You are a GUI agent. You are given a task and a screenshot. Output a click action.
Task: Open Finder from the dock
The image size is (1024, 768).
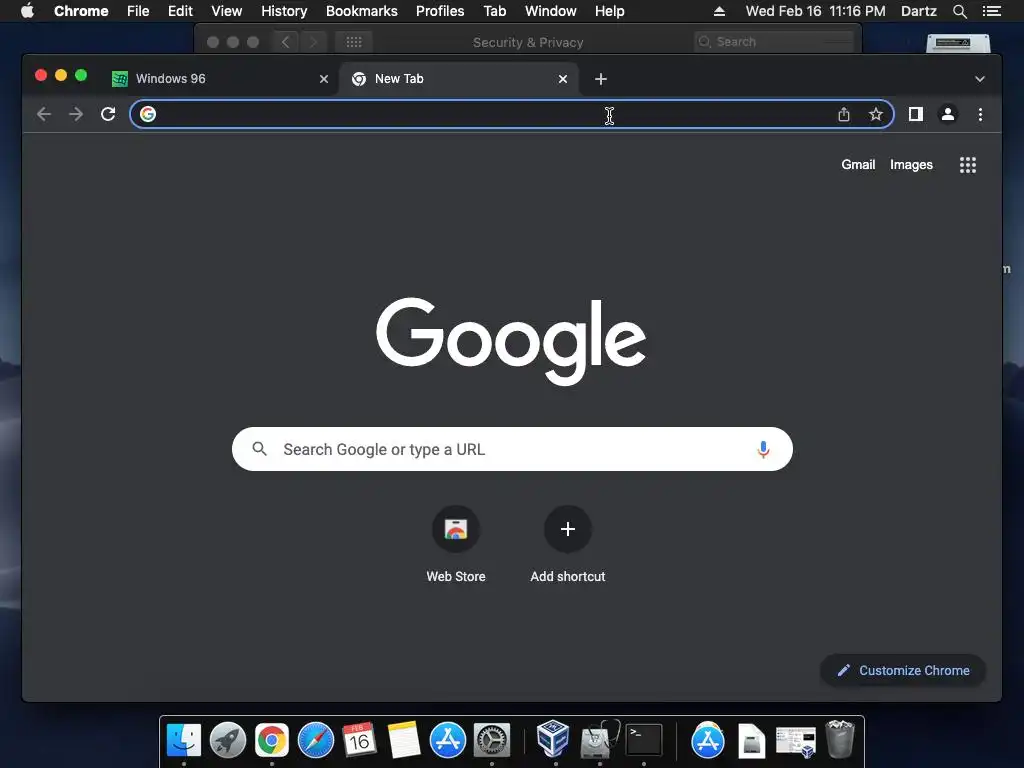184,740
